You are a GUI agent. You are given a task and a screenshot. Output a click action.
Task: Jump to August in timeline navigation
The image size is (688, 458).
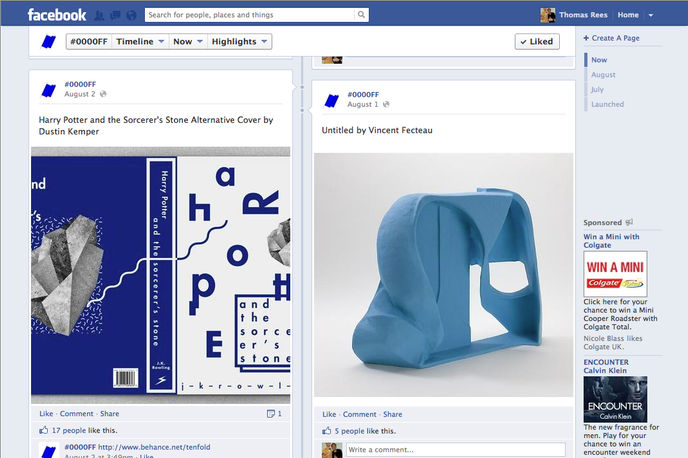(603, 75)
